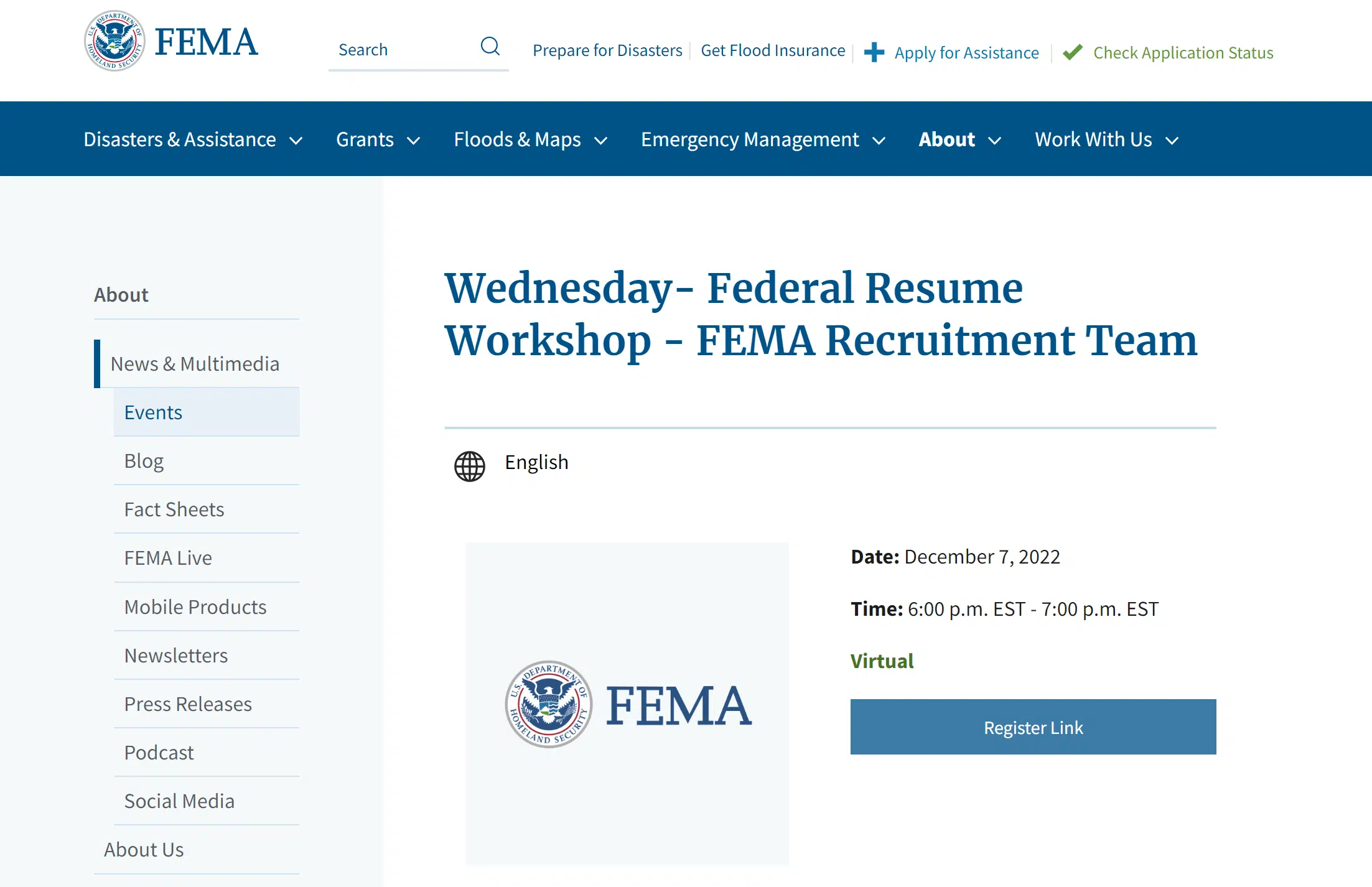Open Fact Sheets in the sidebar
The height and width of the screenshot is (887, 1372).
click(x=207, y=509)
